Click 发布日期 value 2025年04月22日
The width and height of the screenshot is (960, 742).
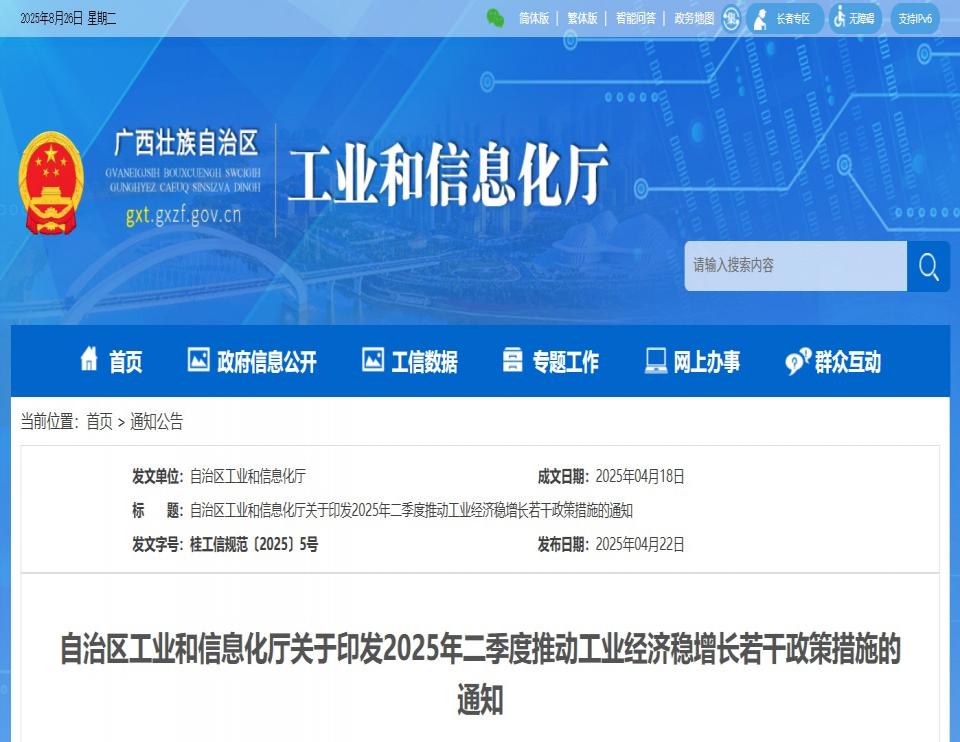tap(640, 544)
